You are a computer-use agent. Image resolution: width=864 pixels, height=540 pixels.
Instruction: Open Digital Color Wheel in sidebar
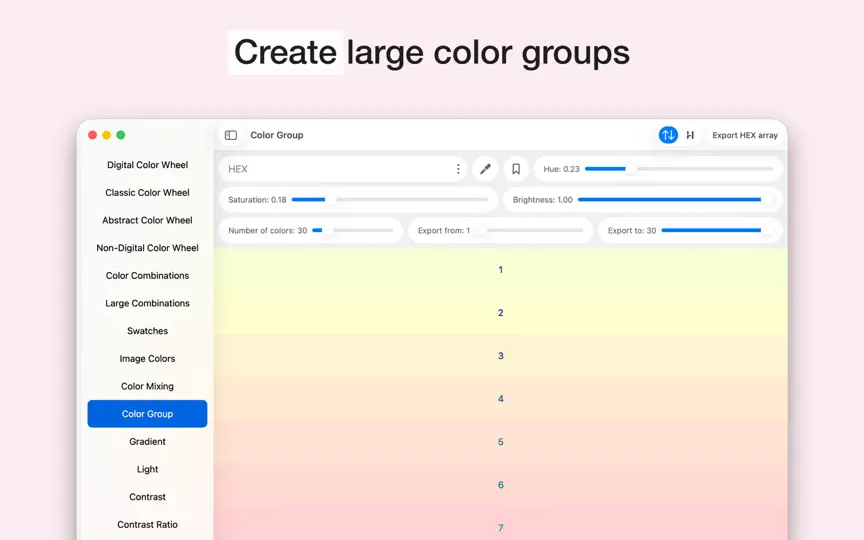(x=147, y=165)
